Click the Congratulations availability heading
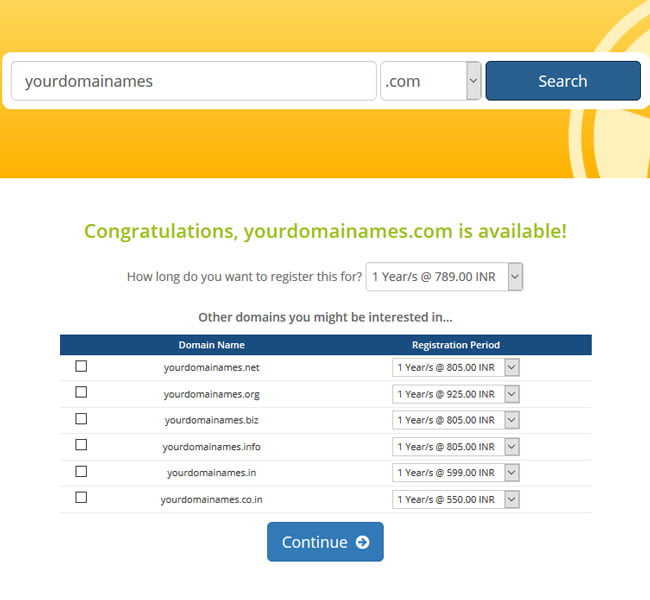 click(325, 231)
